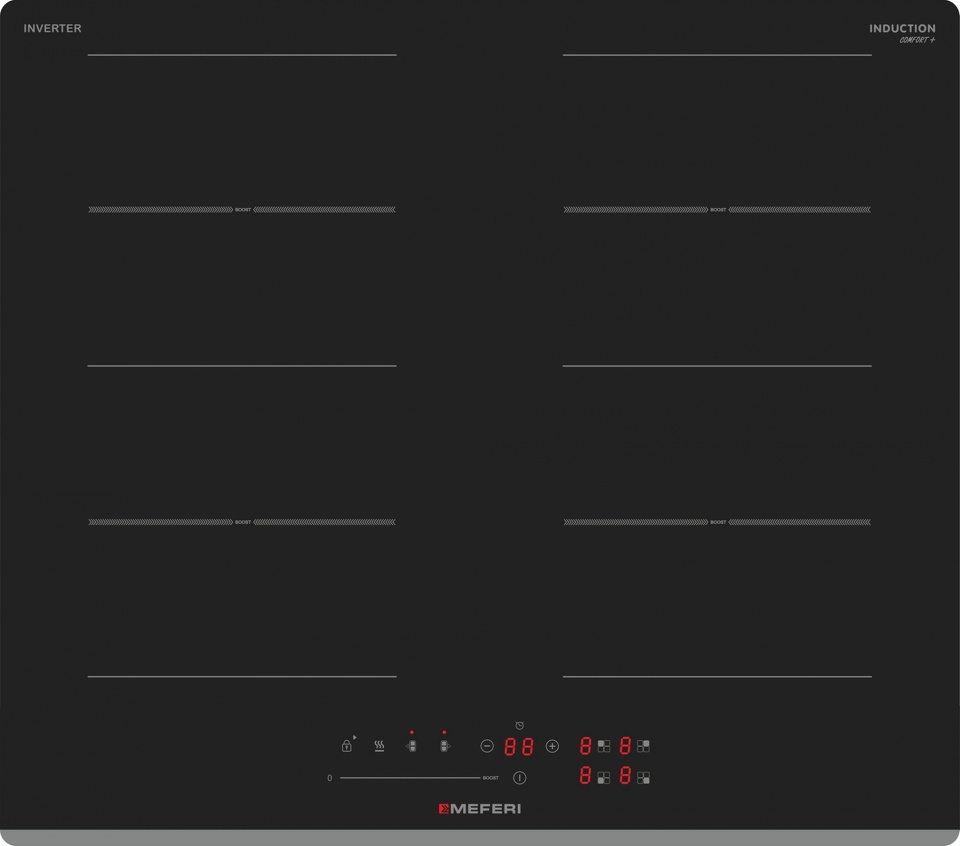Tap the two-digit timer display
Image resolution: width=960 pixels, height=846 pixels.
[x=519, y=746]
